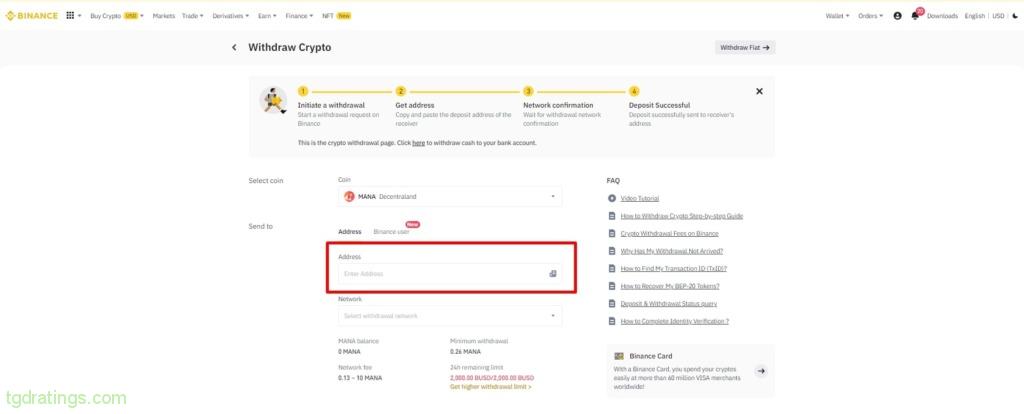This screenshot has height=414, width=1024.
Task: Change currency from USD
Action: [999, 16]
